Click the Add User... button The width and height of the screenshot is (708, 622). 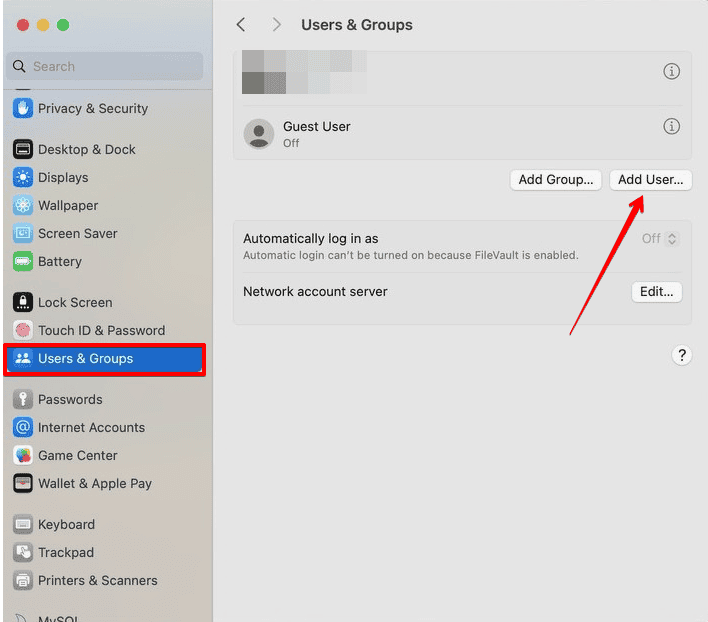(x=650, y=180)
